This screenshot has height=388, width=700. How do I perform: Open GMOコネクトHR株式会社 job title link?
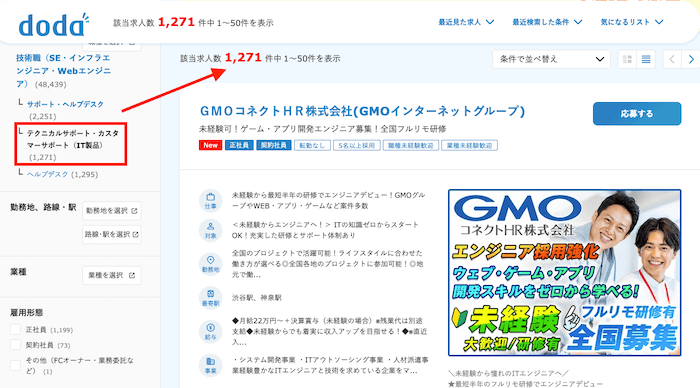(x=362, y=111)
